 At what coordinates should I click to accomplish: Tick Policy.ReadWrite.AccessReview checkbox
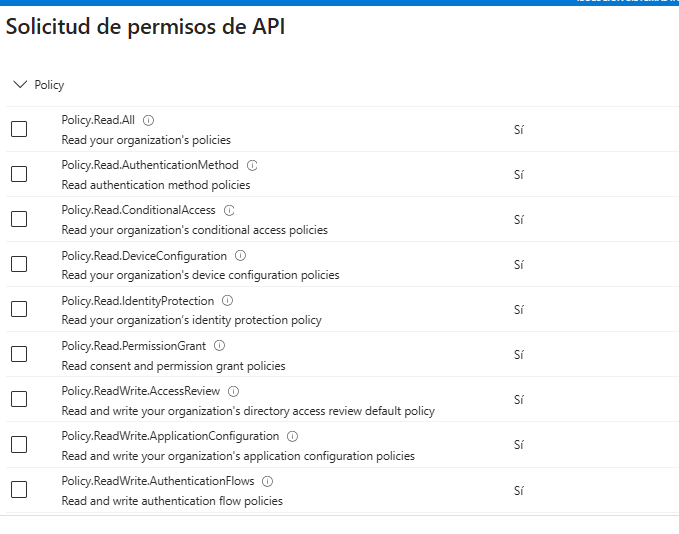(19, 399)
